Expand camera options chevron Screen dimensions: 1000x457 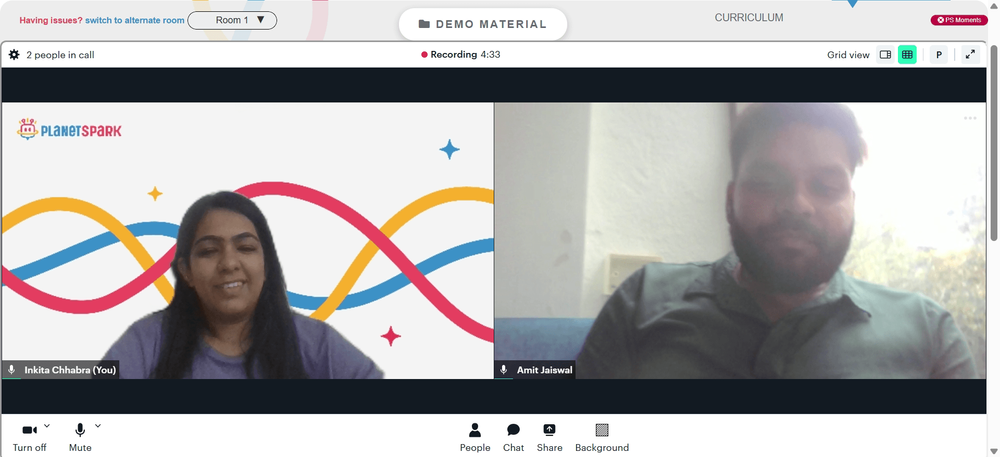[47, 426]
